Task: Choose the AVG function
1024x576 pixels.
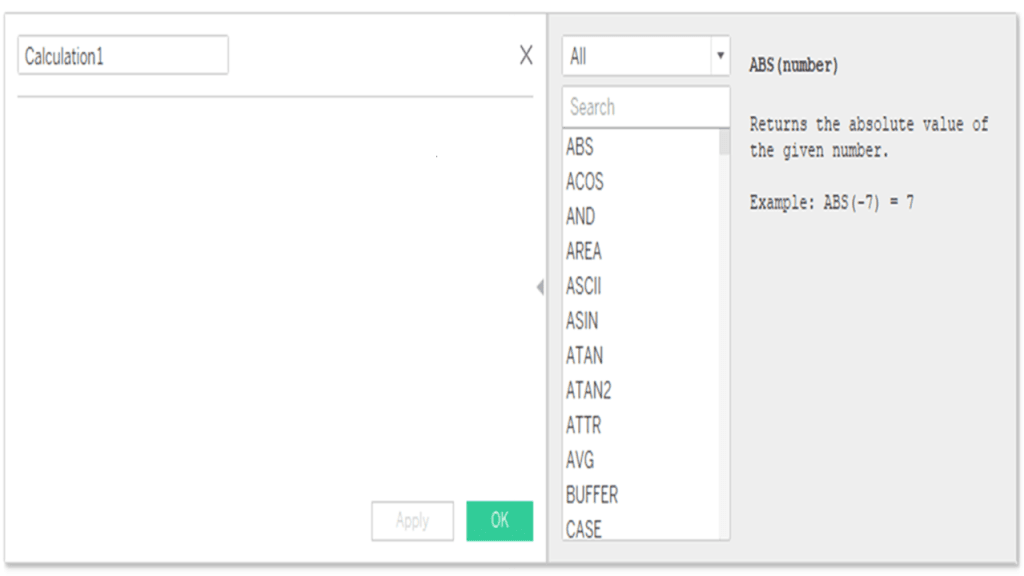Action: coord(580,460)
